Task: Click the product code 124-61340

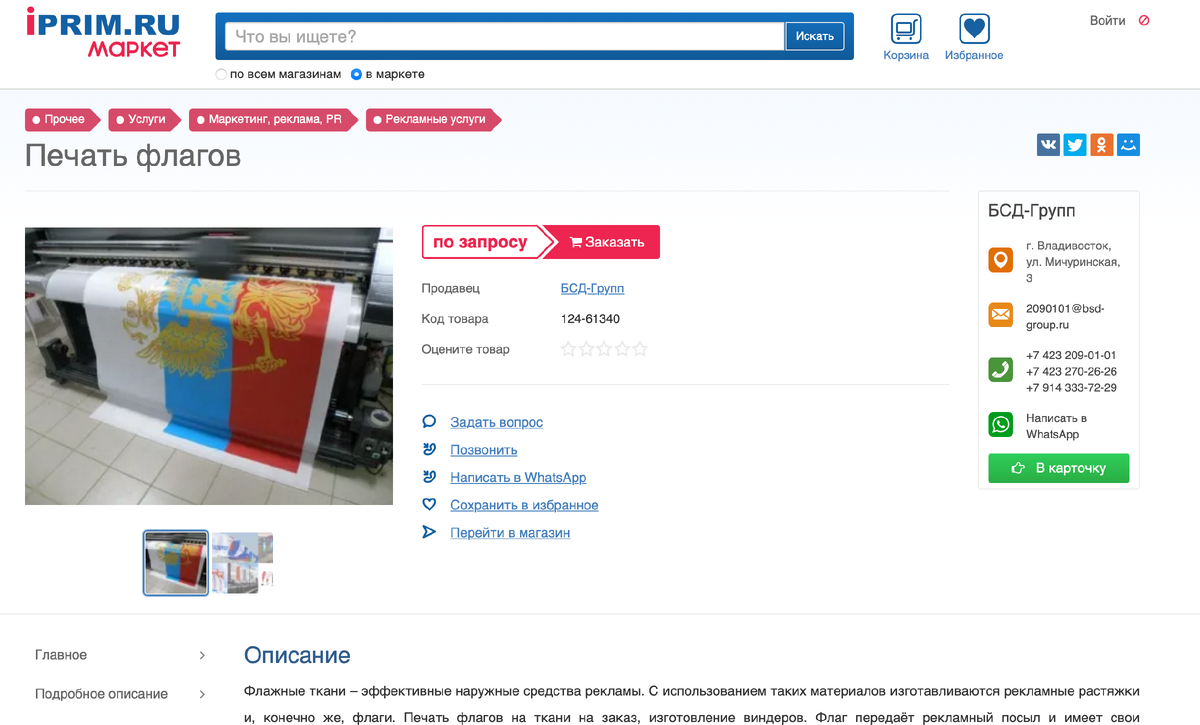Action: click(x=590, y=319)
